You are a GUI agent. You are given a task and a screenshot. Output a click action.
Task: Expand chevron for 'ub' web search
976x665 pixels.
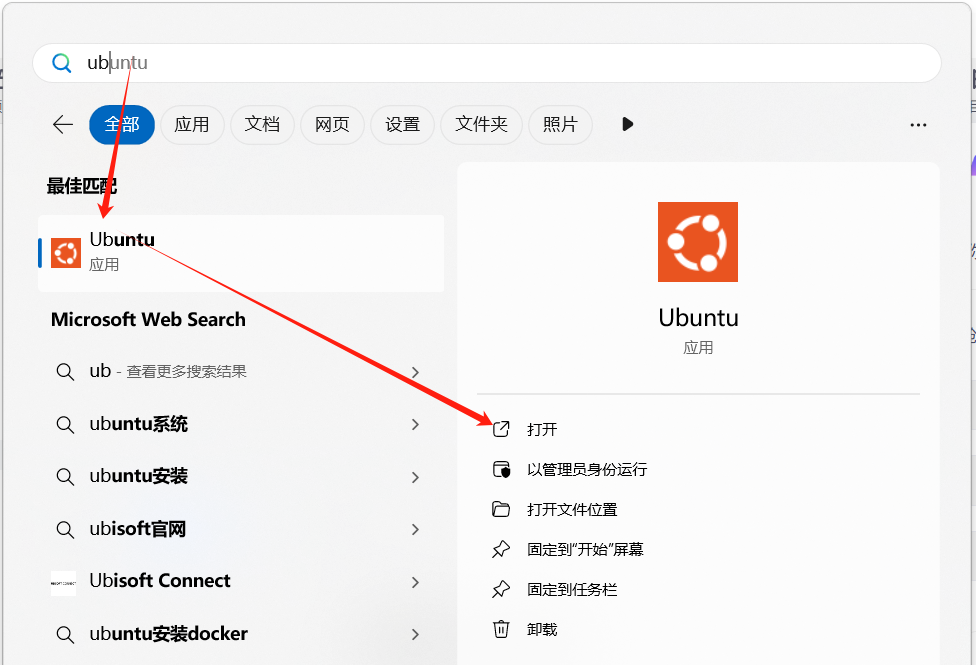415,372
